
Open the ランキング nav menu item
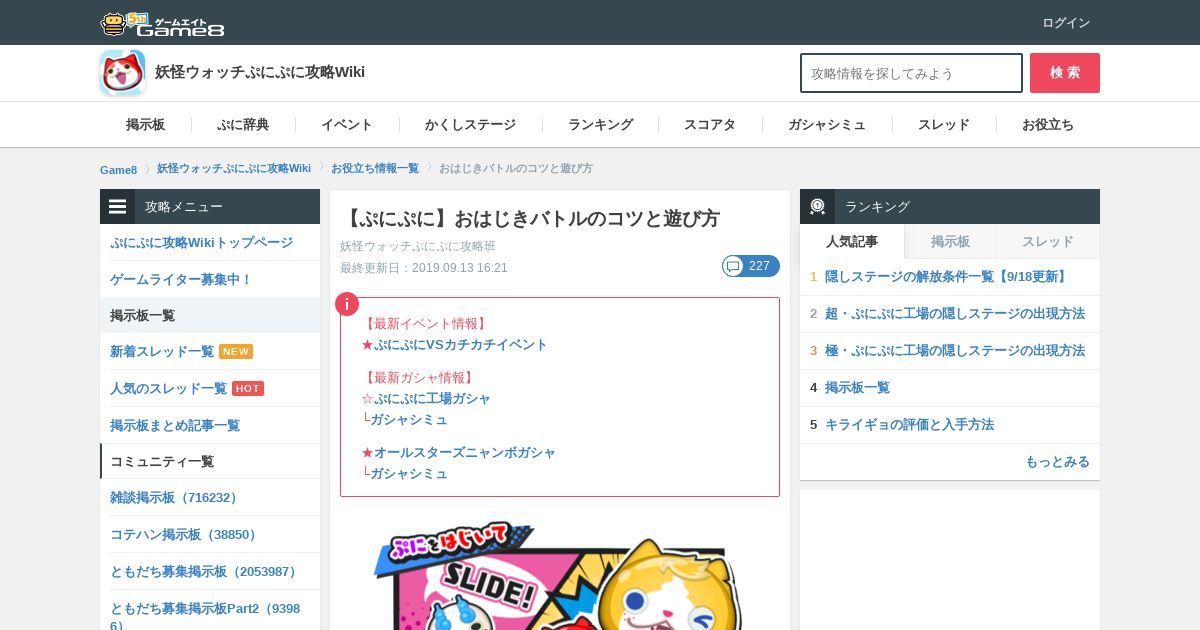click(600, 125)
